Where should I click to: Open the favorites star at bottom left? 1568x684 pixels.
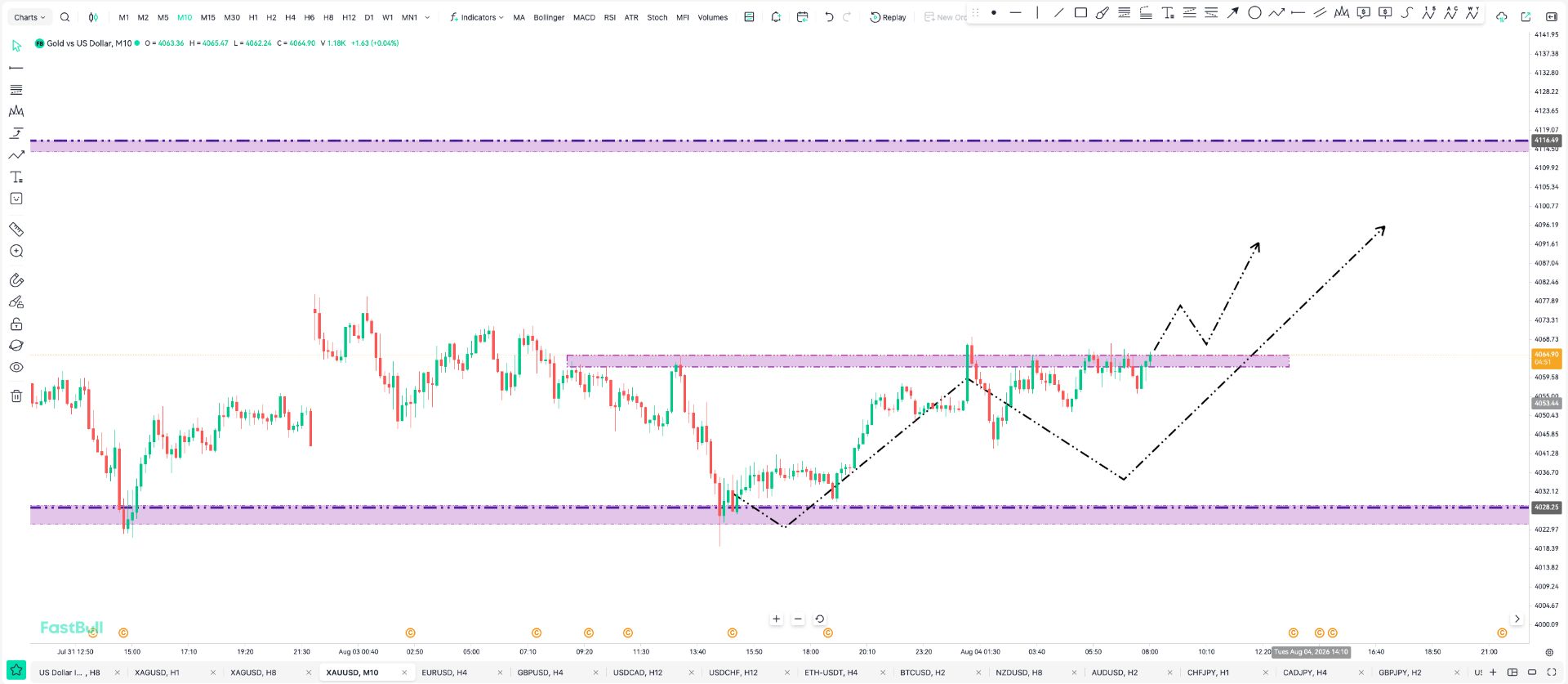point(16,671)
